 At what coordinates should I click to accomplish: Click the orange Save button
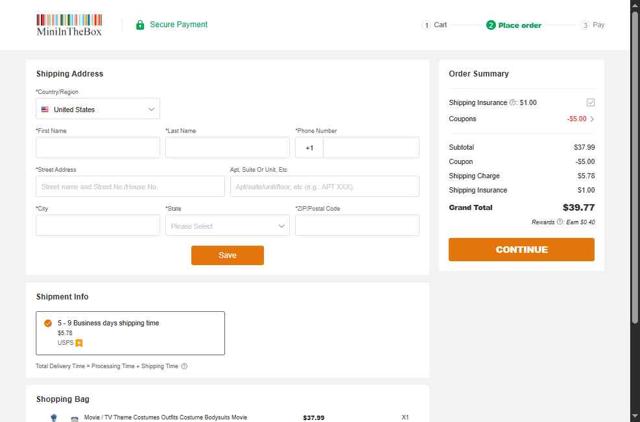pyautogui.click(x=227, y=255)
